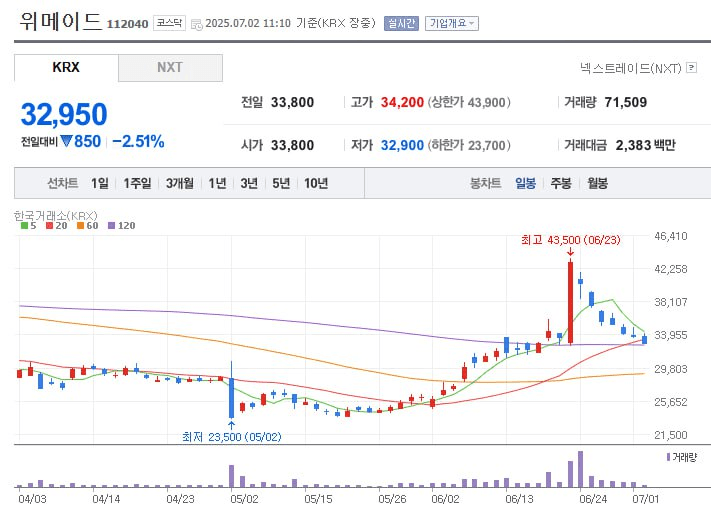Show the 1주일 line chart
Image resolution: width=711 pixels, height=519 pixels.
tap(137, 183)
